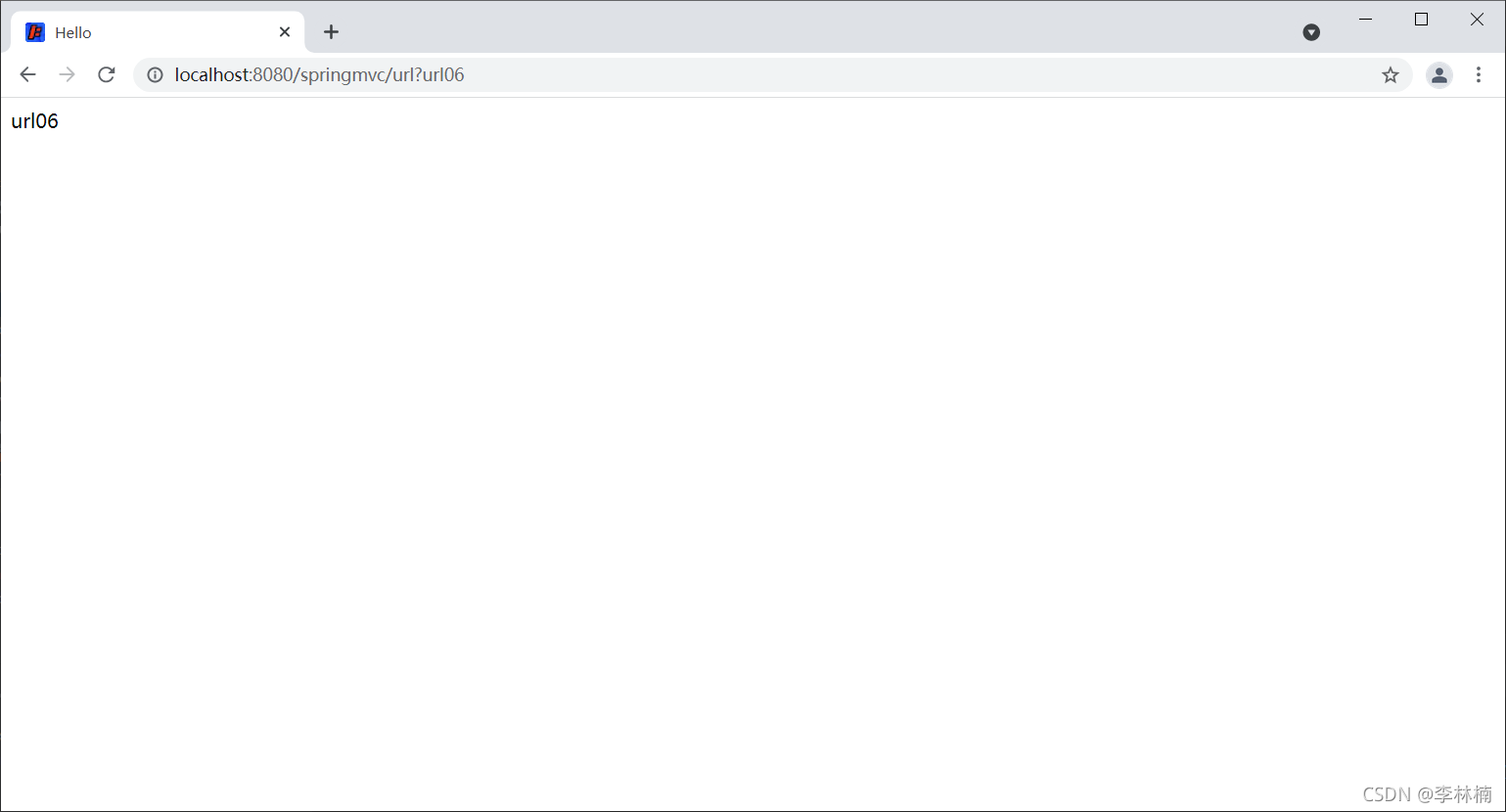Screen dimensions: 1506x812
Task: Click the forward navigation arrow
Action: click(x=67, y=74)
